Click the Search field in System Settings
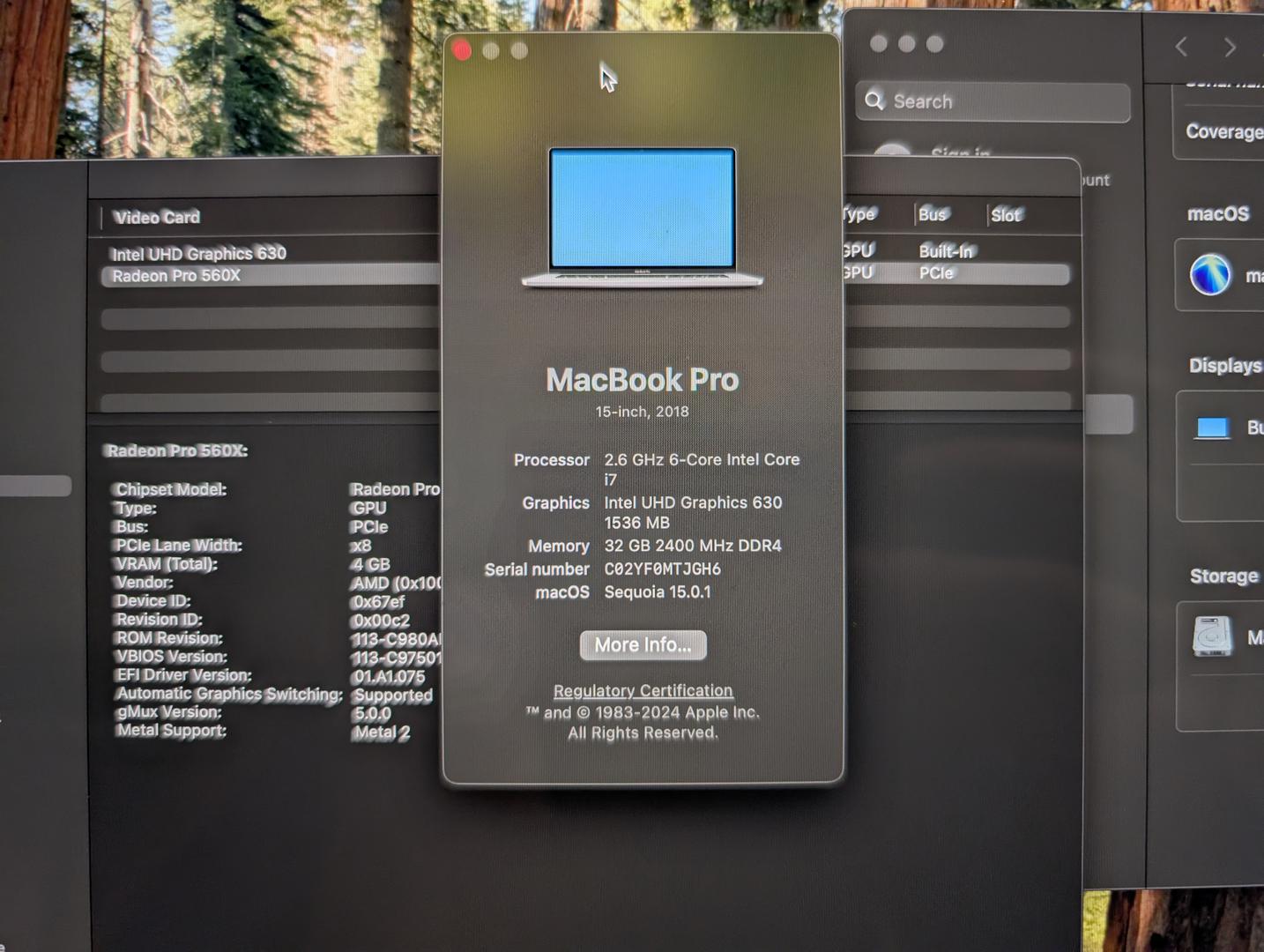The image size is (1264, 952). point(993,101)
